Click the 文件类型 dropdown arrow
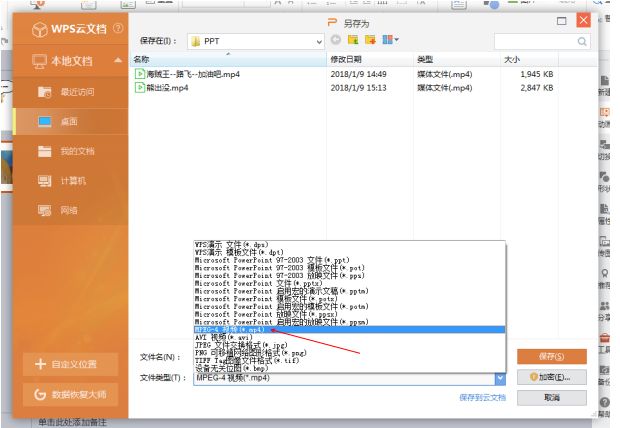The image size is (620, 428). tap(500, 379)
